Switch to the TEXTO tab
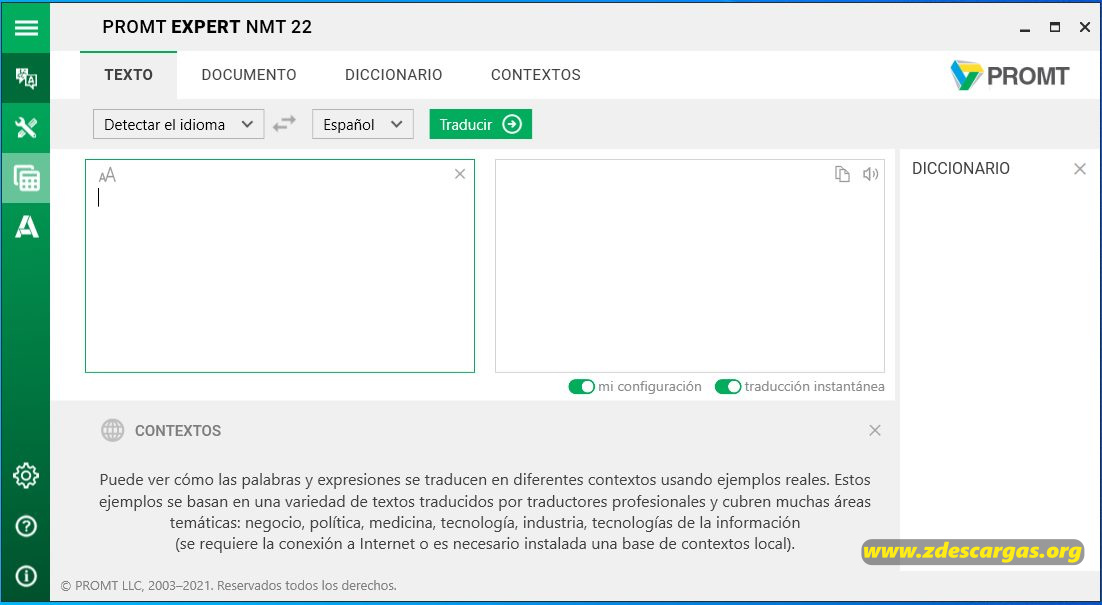 (x=129, y=74)
